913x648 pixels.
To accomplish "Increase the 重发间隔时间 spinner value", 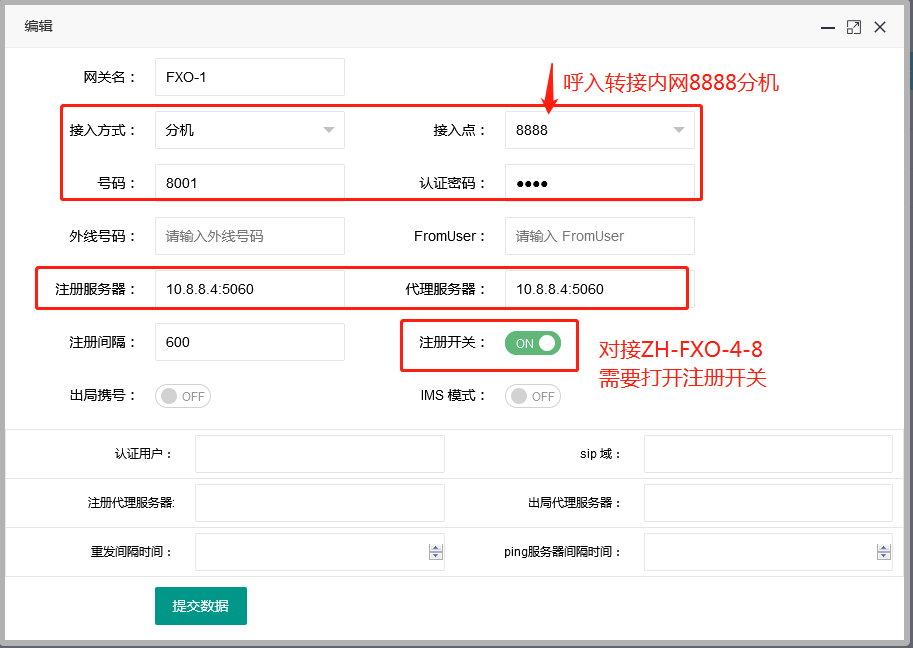I will (435, 547).
